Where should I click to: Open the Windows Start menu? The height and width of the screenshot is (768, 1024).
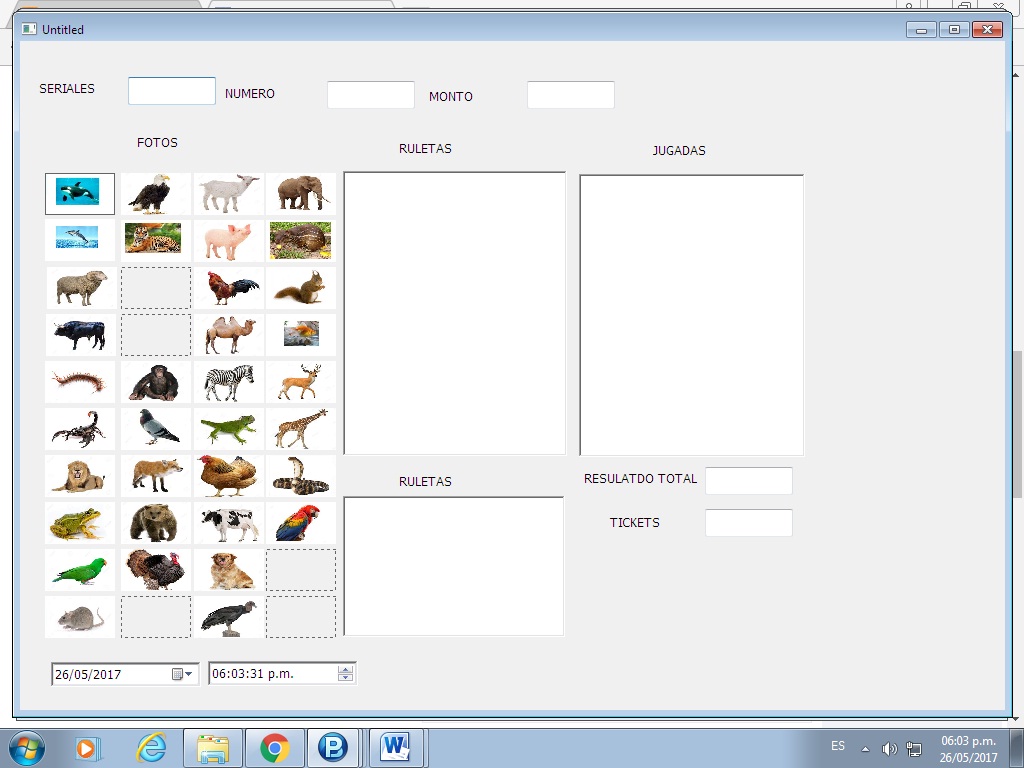pyautogui.click(x=27, y=748)
